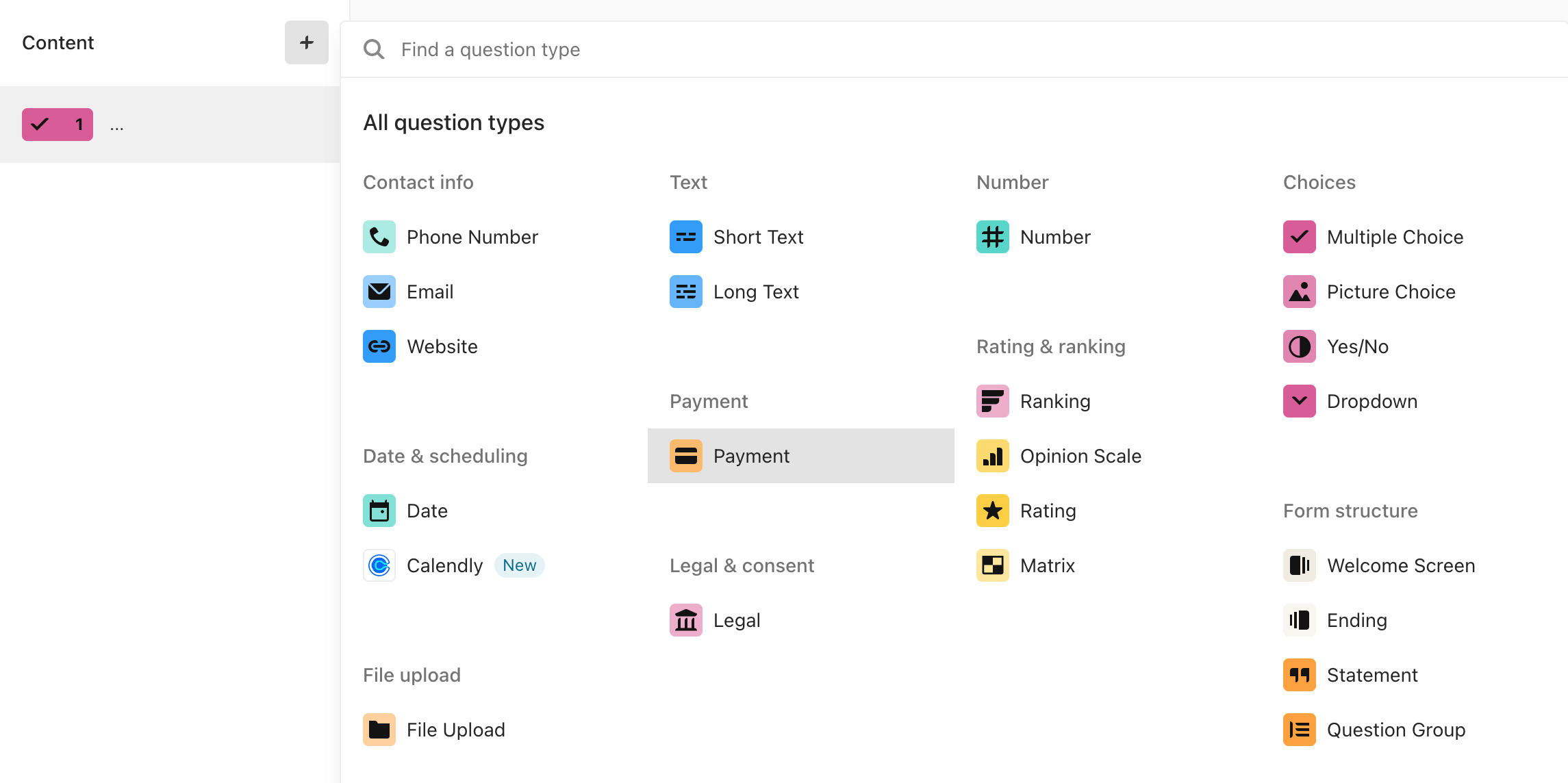Insert a Yes/No question
Viewport: 1568px width, 783px height.
point(1415,346)
